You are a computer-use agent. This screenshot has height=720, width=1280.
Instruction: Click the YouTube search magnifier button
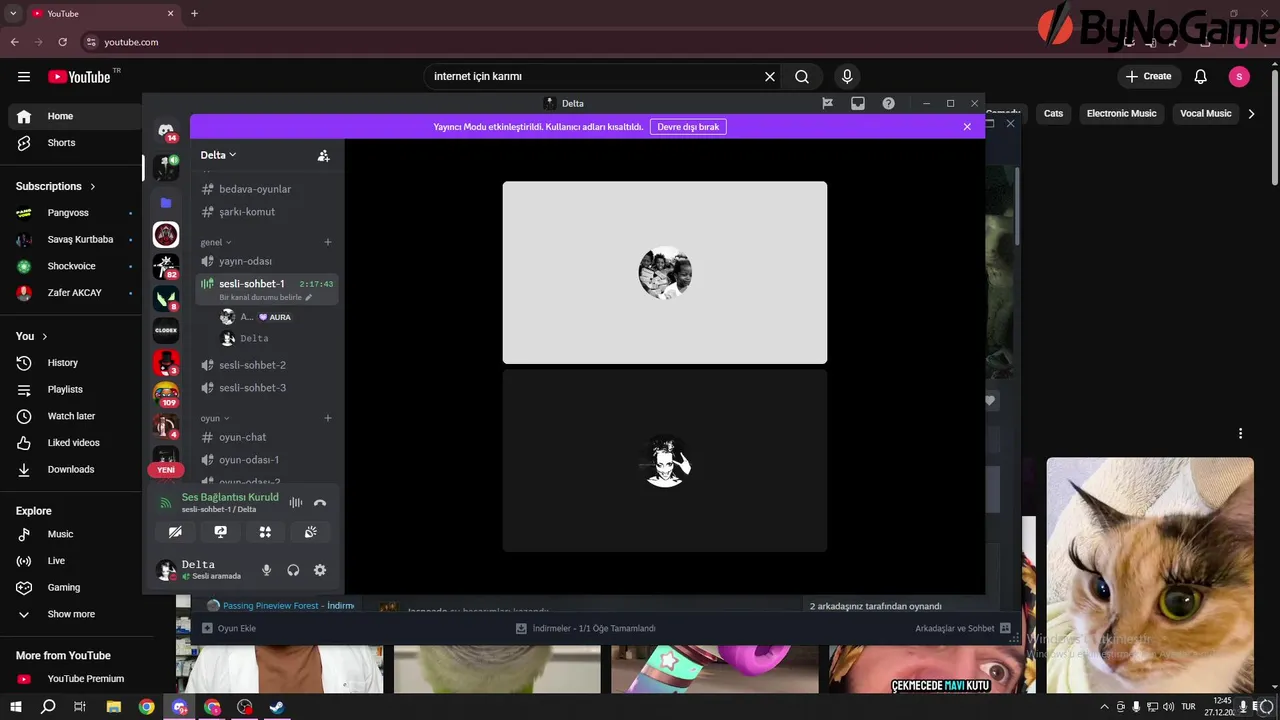[802, 76]
